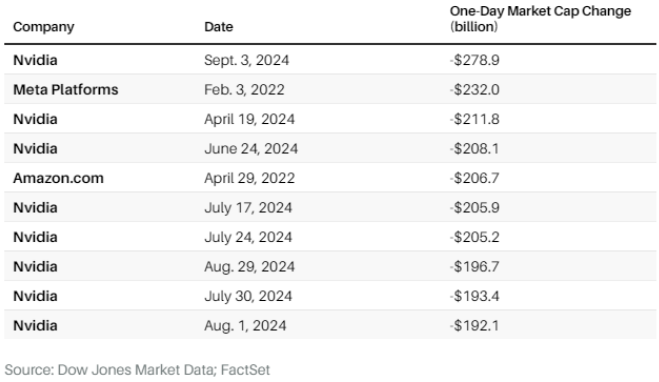Select the -$206.7 market cap value

coord(474,178)
